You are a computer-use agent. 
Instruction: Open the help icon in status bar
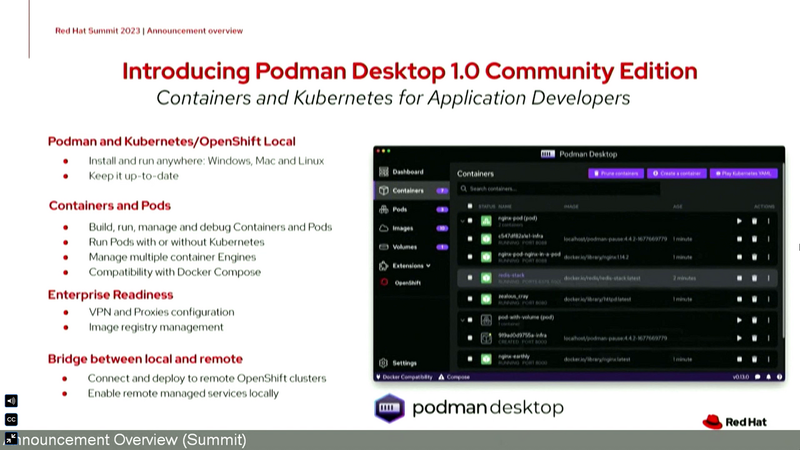[x=779, y=377]
